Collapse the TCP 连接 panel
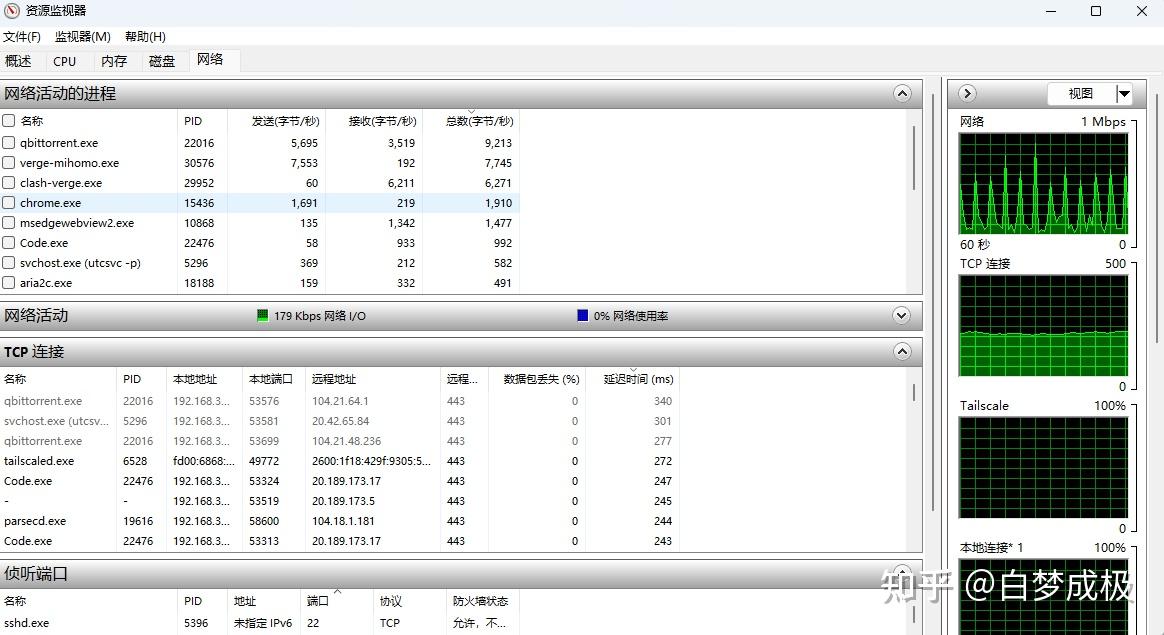 [x=902, y=351]
